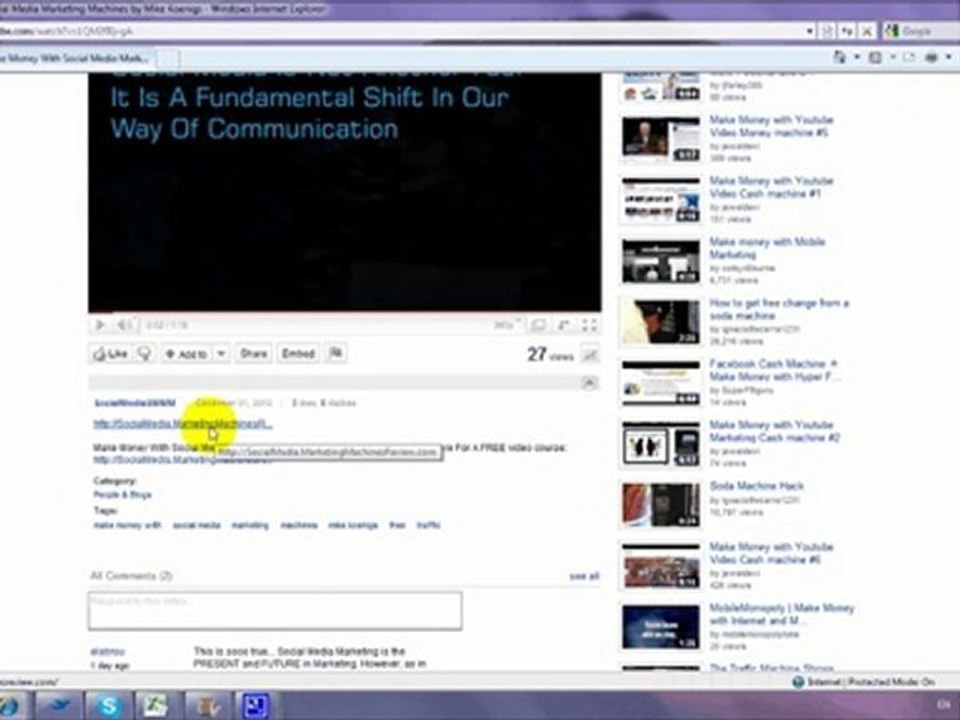This screenshot has height=720, width=960.
Task: Open the first commenter's username link
Action: point(107,651)
